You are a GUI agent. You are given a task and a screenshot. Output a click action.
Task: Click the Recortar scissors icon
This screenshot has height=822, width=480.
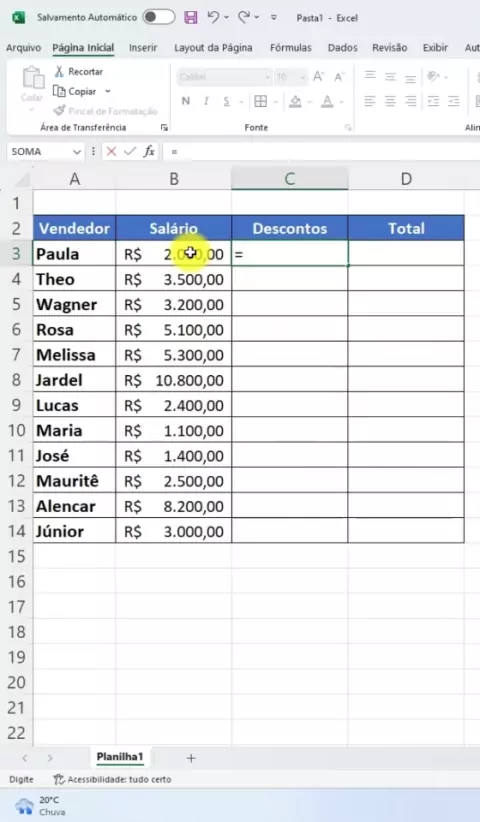(59, 71)
